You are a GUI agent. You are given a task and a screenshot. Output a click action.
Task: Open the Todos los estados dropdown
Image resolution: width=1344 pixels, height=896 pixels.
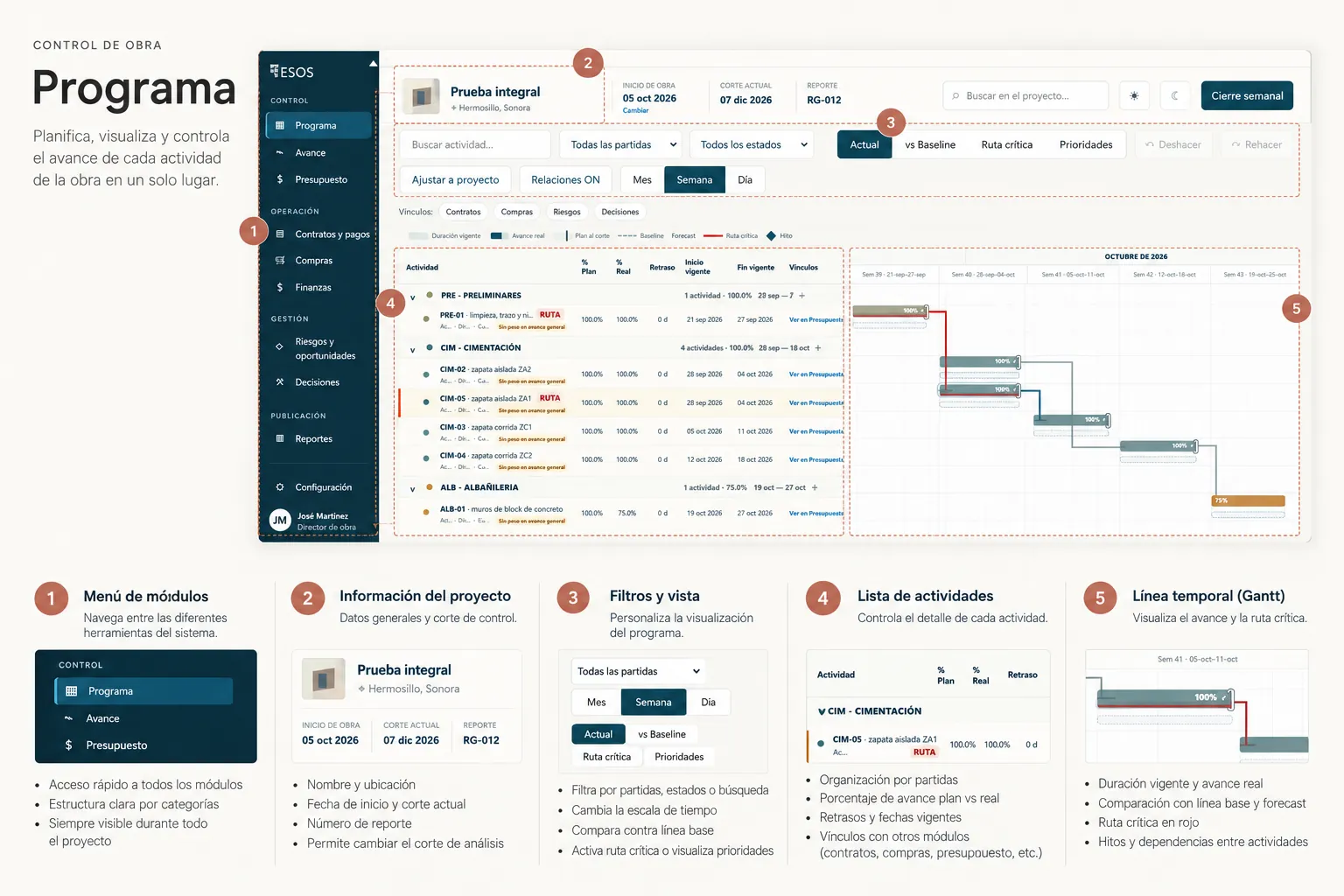[752, 144]
